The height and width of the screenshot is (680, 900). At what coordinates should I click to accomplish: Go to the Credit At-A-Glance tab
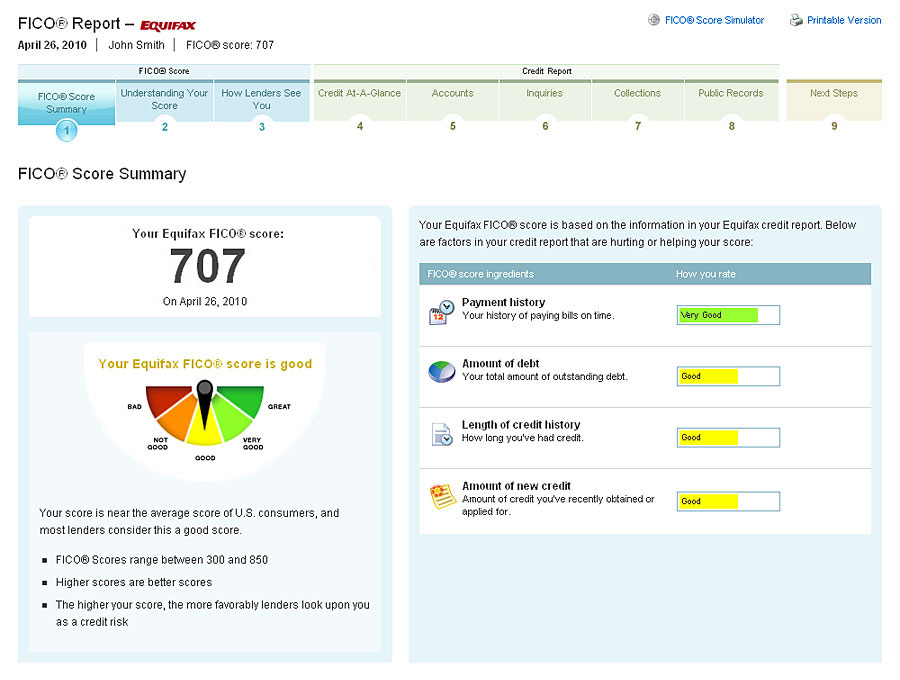[360, 101]
